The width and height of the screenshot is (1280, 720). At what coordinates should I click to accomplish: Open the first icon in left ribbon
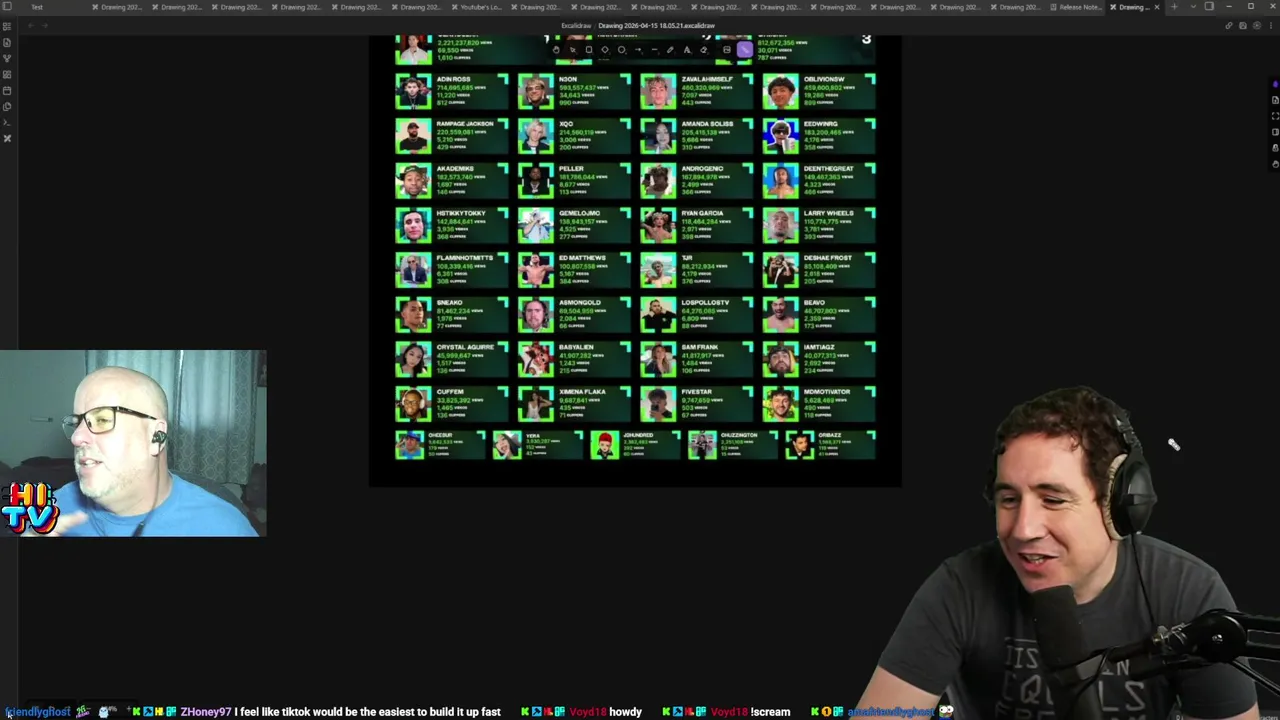7,27
